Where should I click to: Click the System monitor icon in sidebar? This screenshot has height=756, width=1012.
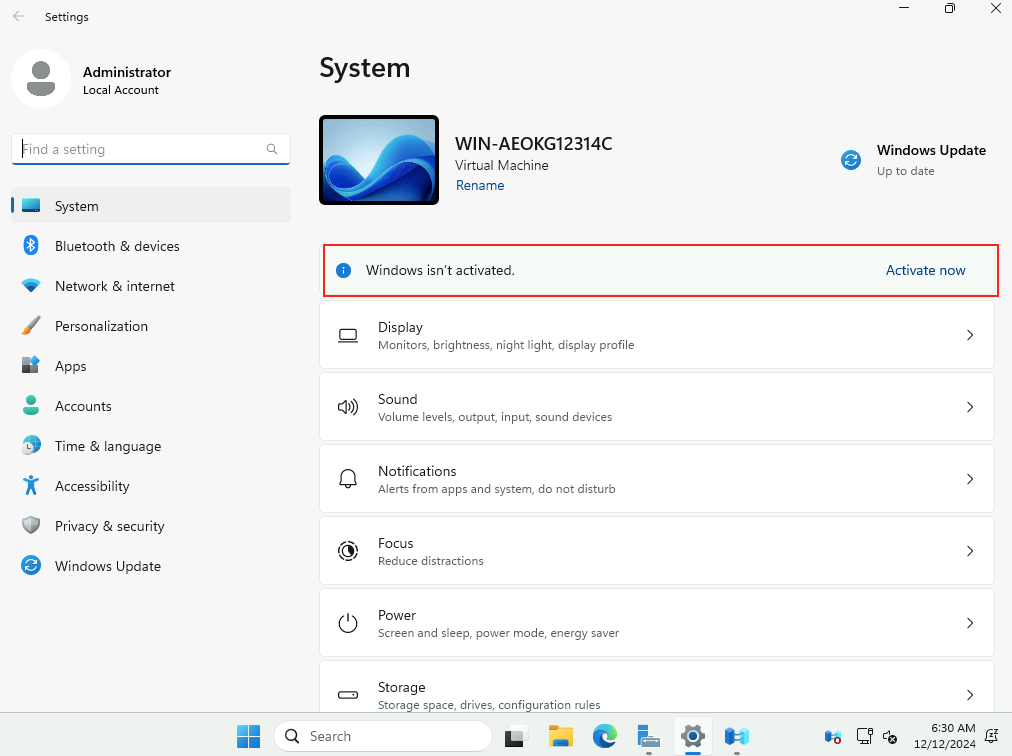coord(31,206)
